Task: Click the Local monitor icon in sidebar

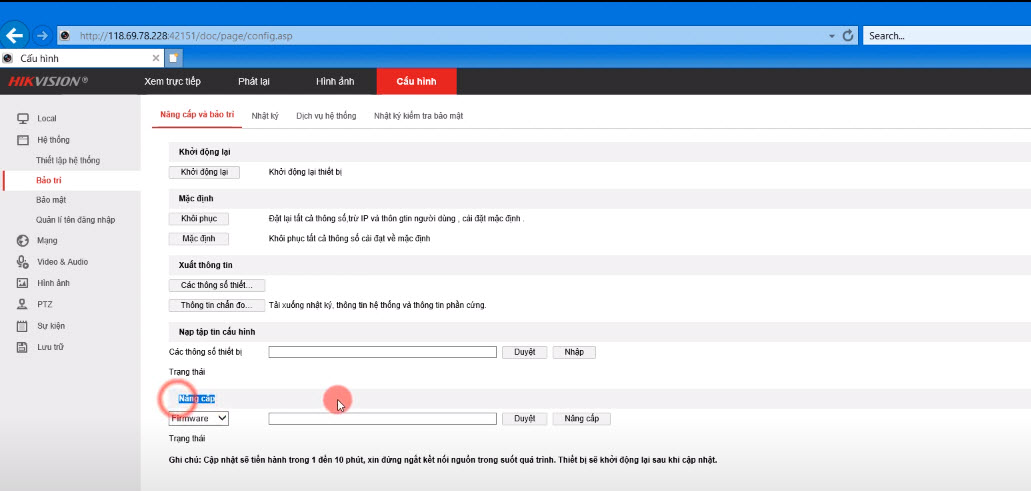Action: [22, 119]
